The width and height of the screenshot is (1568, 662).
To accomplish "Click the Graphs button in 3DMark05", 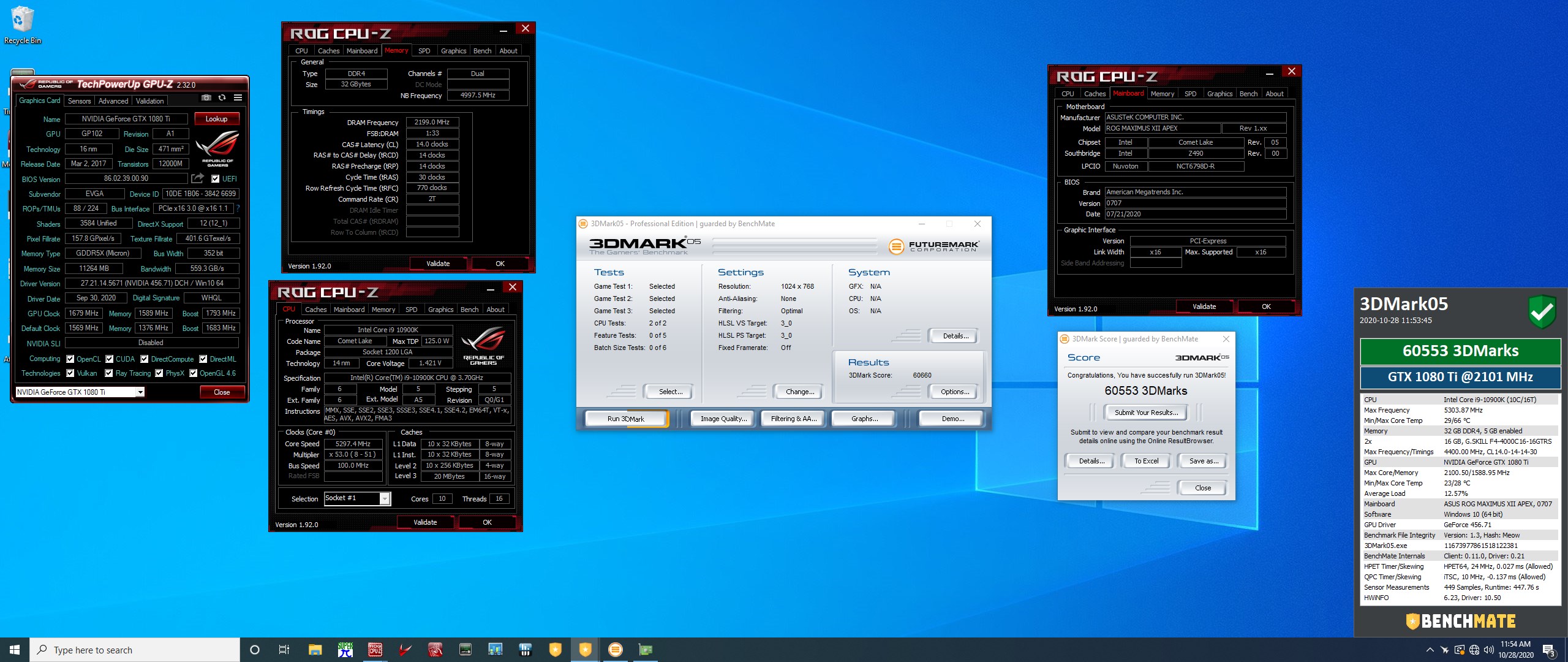I will 864,419.
